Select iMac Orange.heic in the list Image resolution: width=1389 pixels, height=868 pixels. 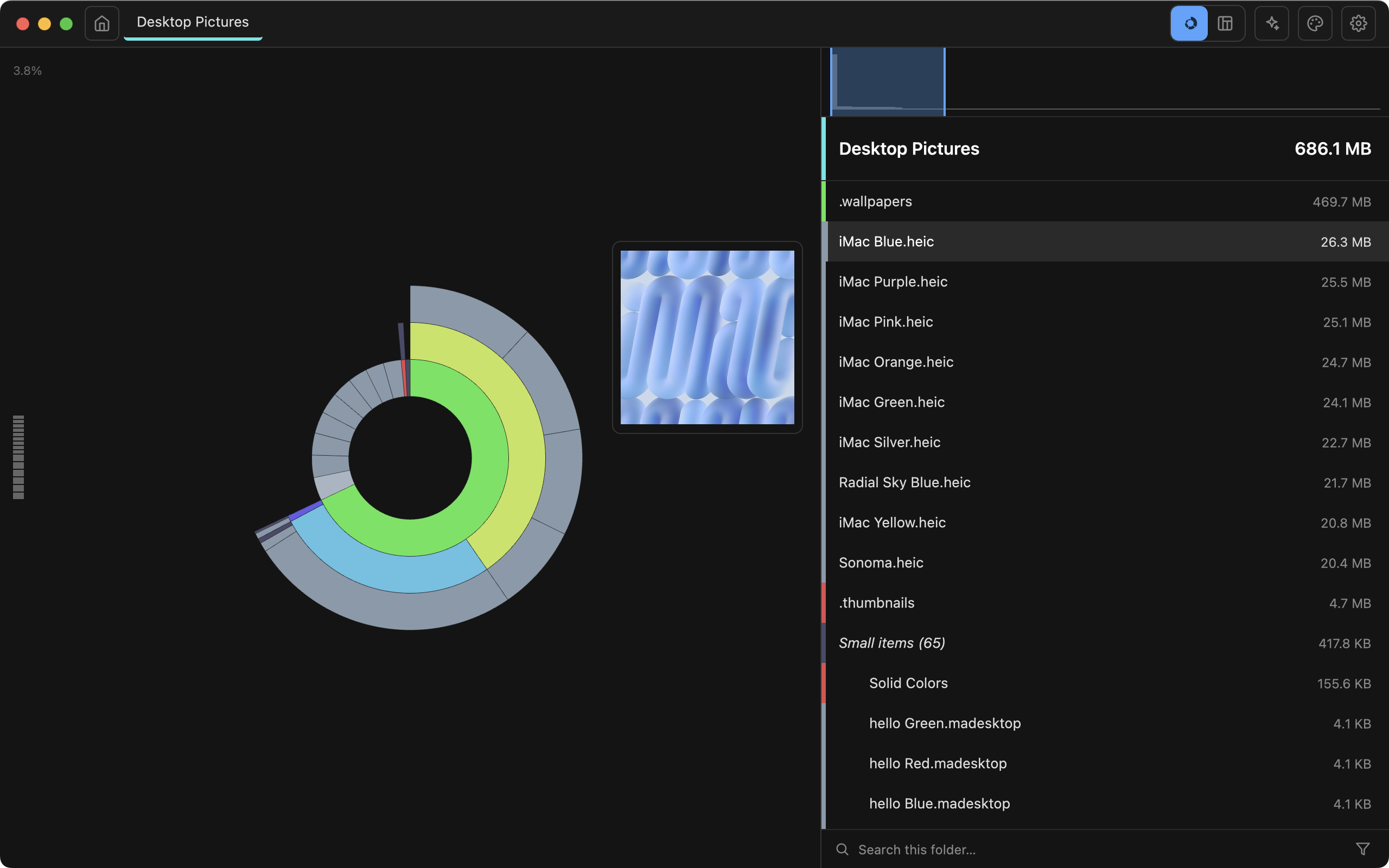1105,362
